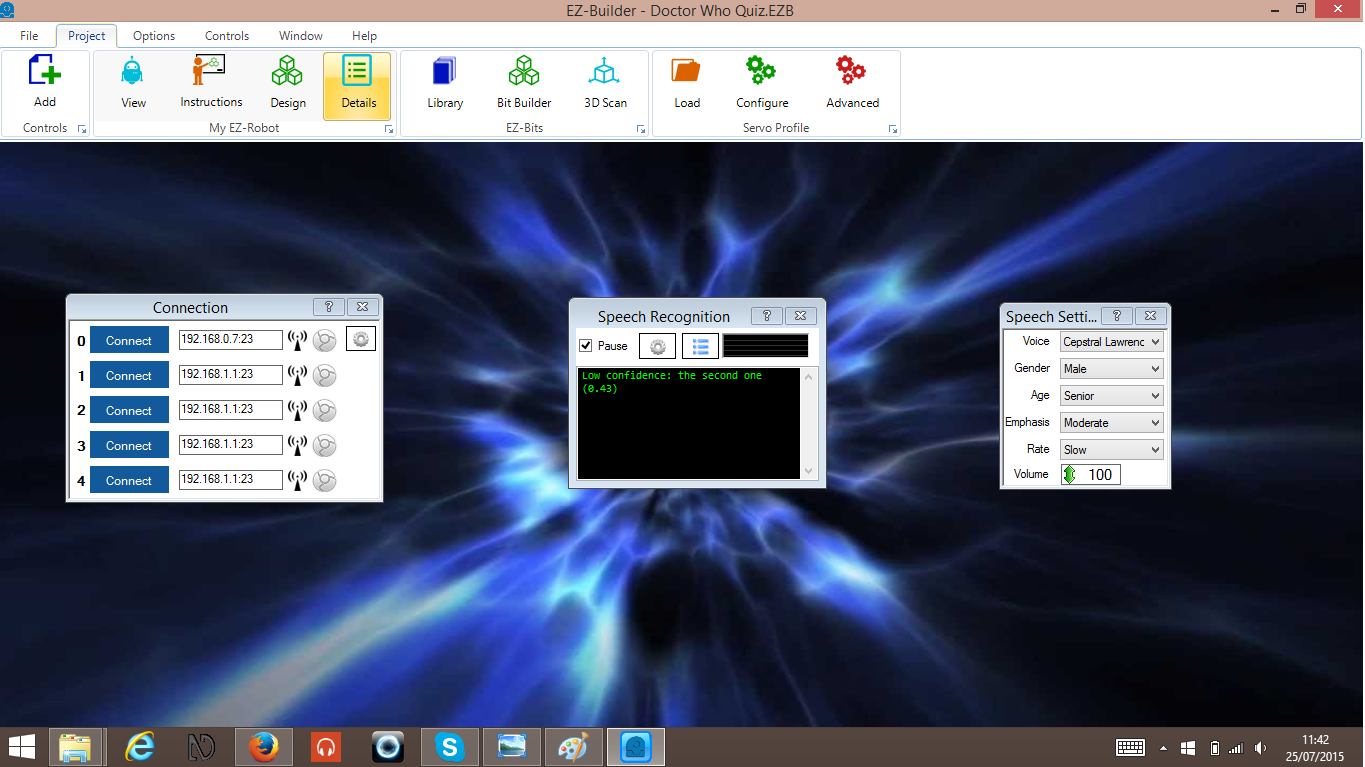
Task: Click Connect for board 3
Action: tap(129, 445)
